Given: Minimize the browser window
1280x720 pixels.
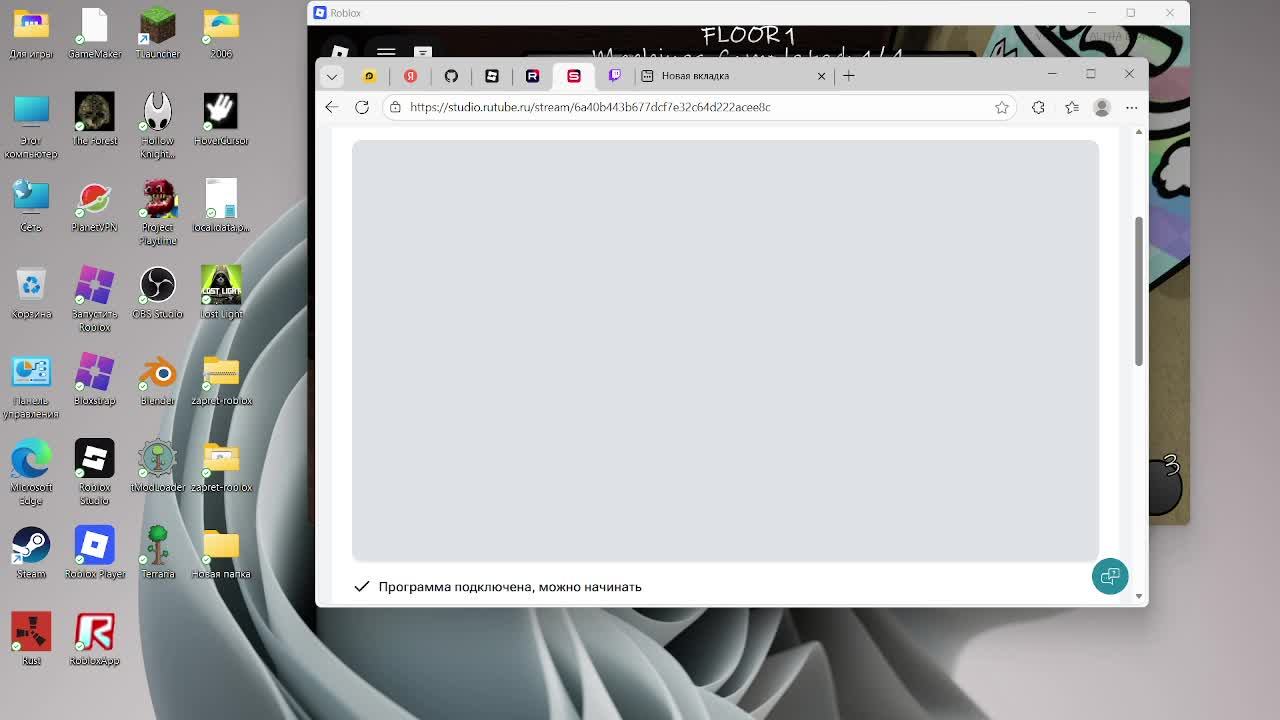Looking at the screenshot, I should pyautogui.click(x=1052, y=74).
